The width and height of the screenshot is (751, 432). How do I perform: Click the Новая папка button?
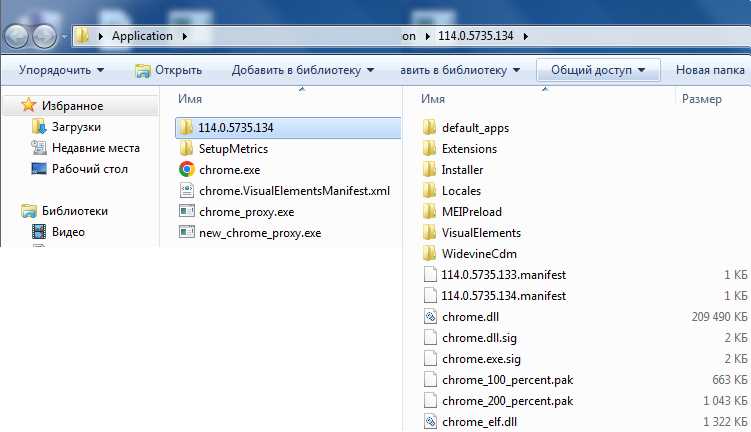coord(710,70)
